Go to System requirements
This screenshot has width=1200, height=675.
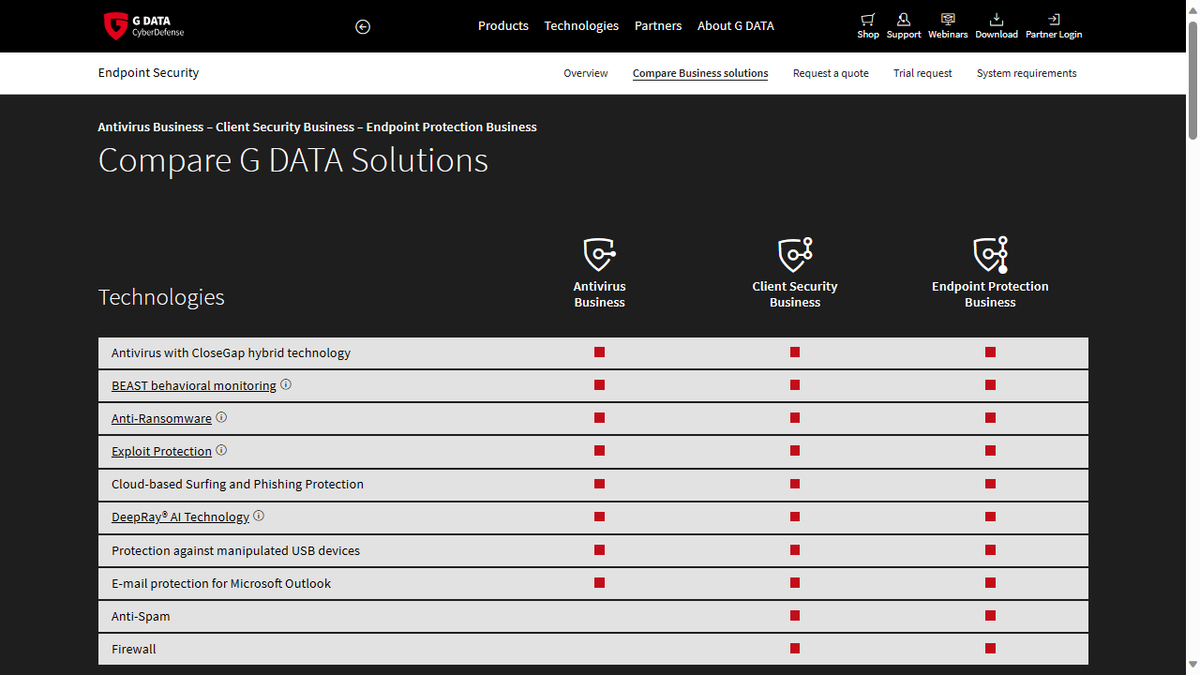click(x=1026, y=73)
